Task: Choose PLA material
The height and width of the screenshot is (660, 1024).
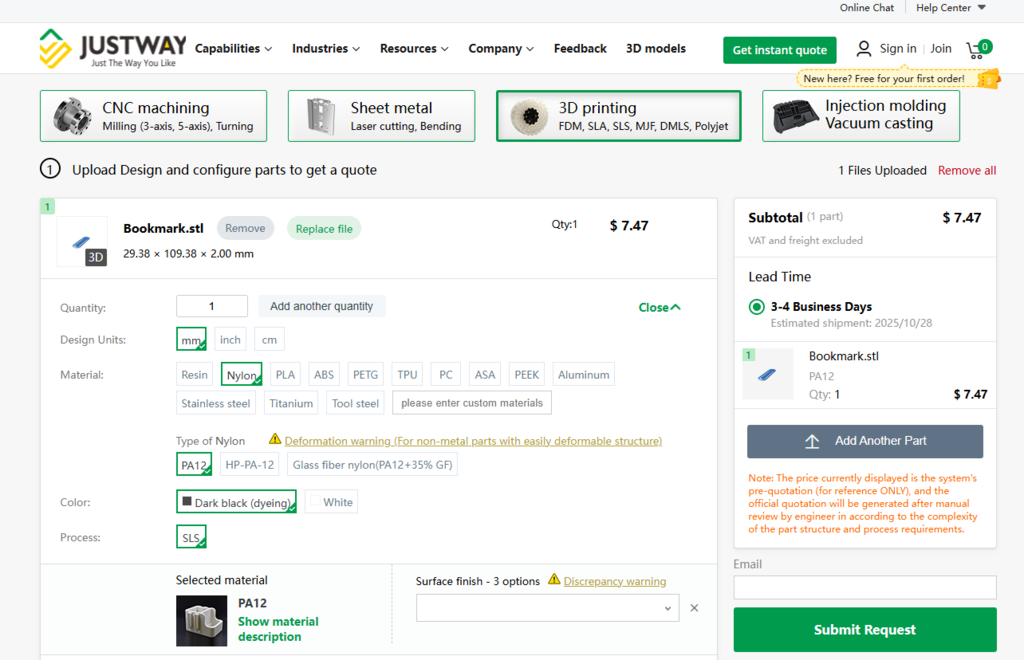Action: click(285, 375)
